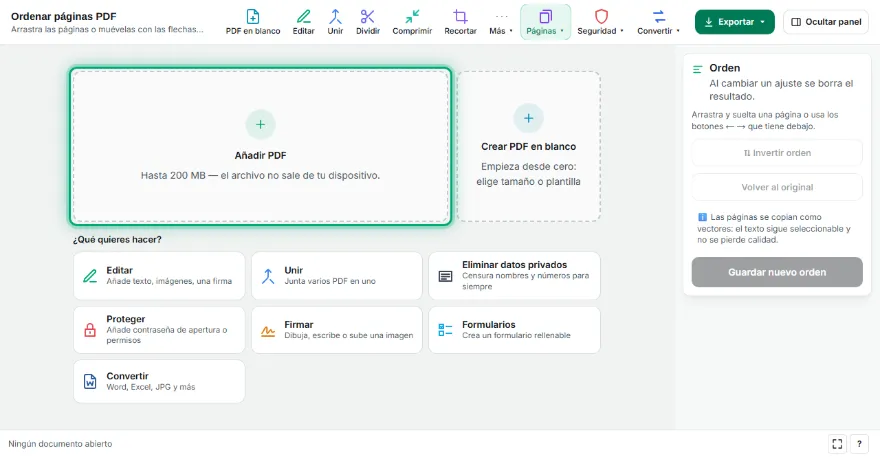Open Eliminar datos privados card
This screenshot has width=880, height=457.
515,276
